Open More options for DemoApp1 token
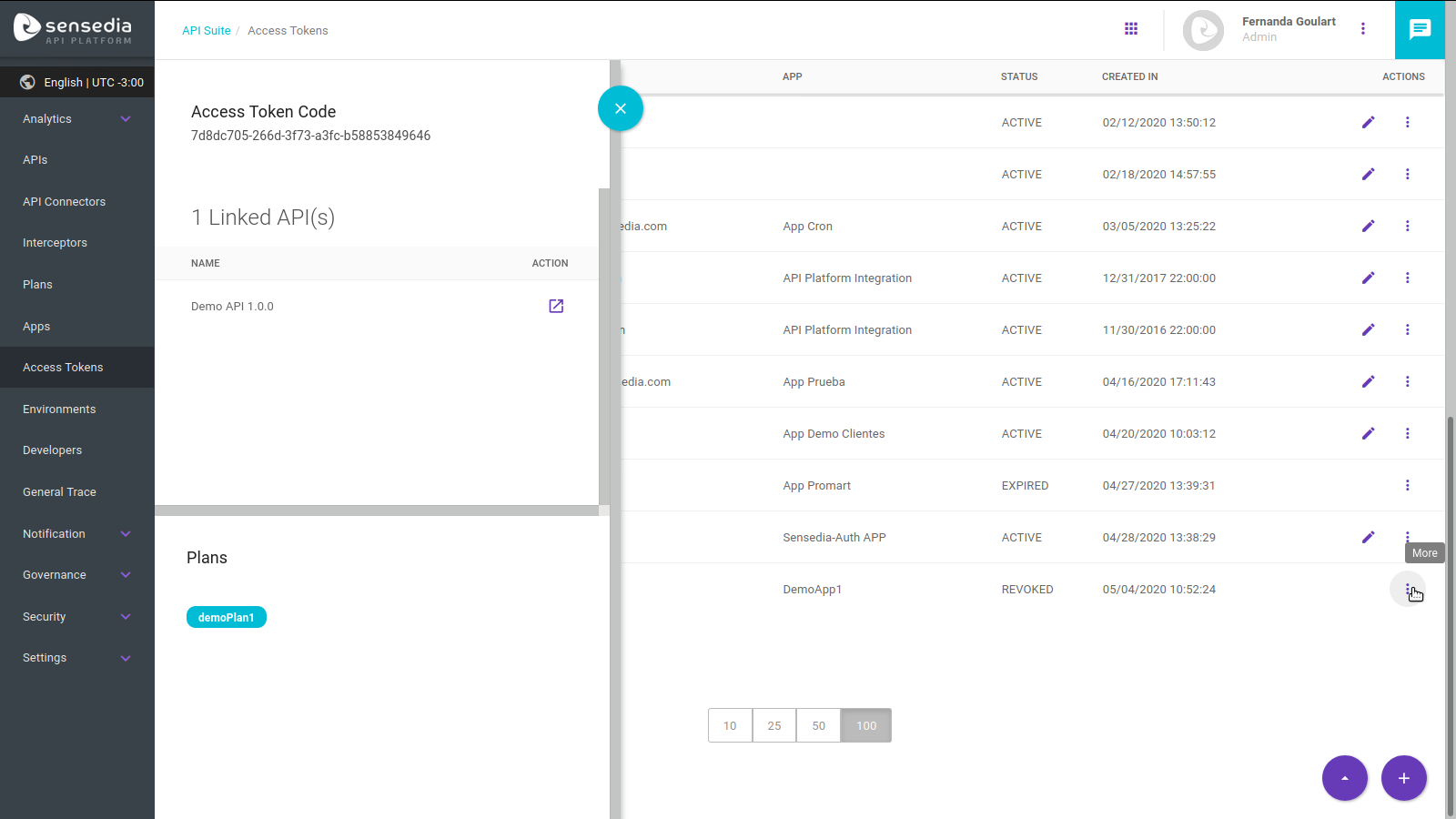Screen dimensions: 1456x819 1407,589
